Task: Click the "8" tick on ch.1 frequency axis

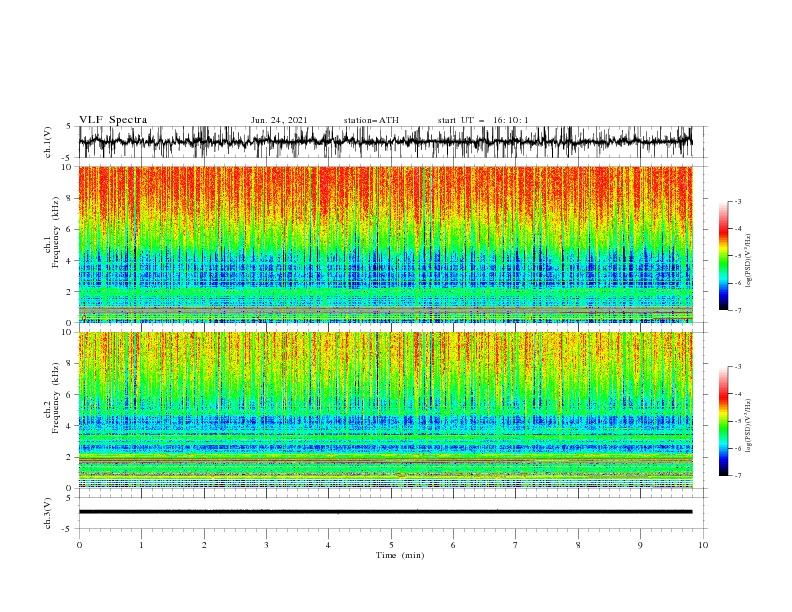Action: coord(70,198)
